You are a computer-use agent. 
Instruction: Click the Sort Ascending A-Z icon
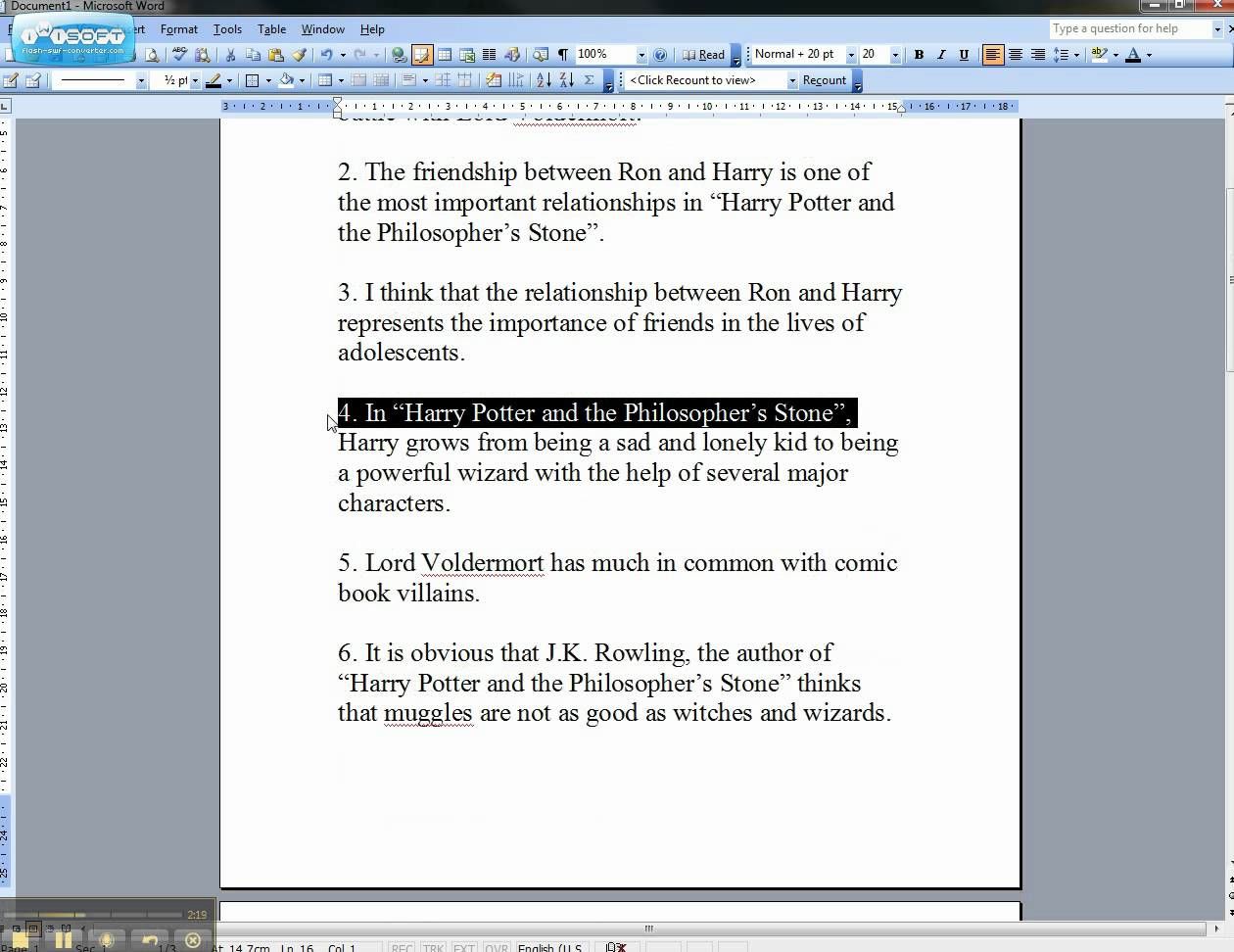tap(544, 80)
